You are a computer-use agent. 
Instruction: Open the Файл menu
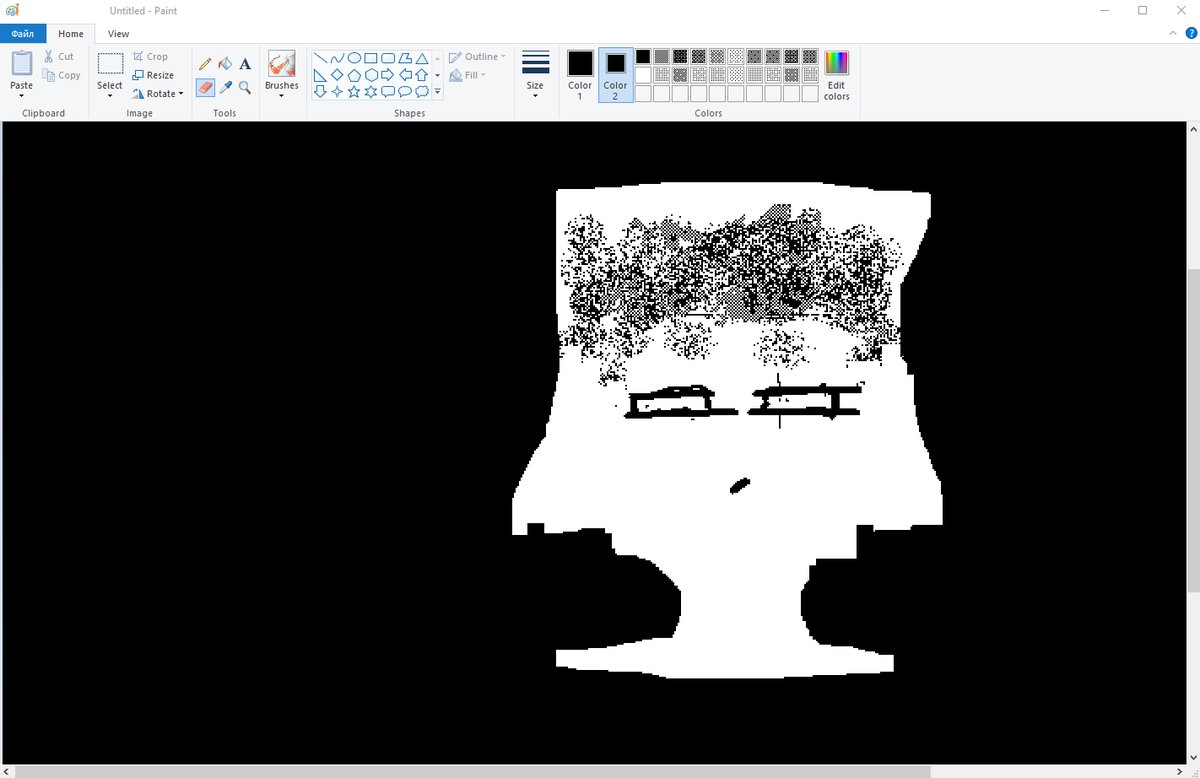pyautogui.click(x=23, y=33)
